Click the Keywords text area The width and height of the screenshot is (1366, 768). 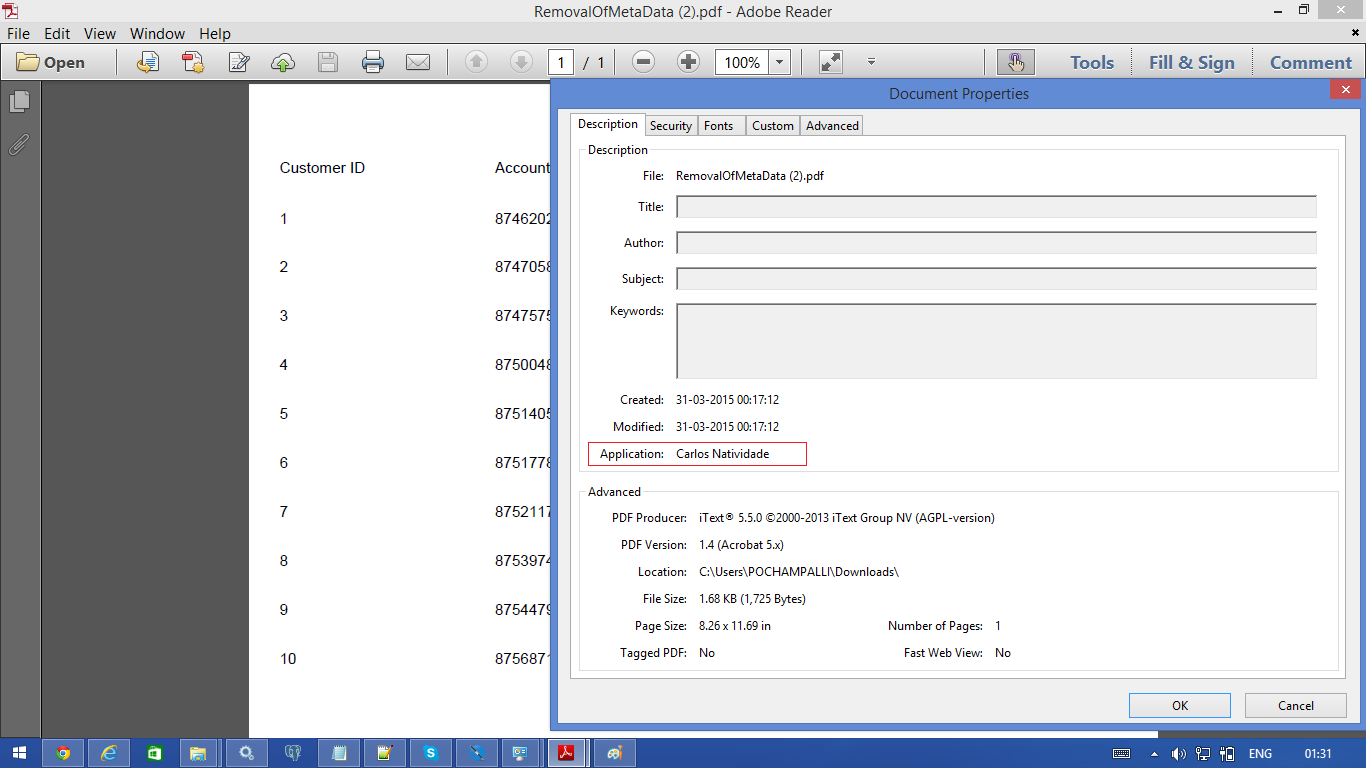coord(996,341)
